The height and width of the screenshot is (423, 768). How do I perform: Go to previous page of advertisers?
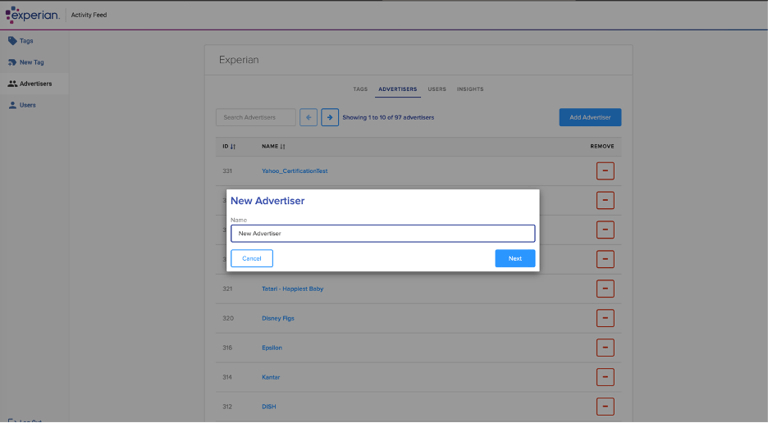point(309,117)
